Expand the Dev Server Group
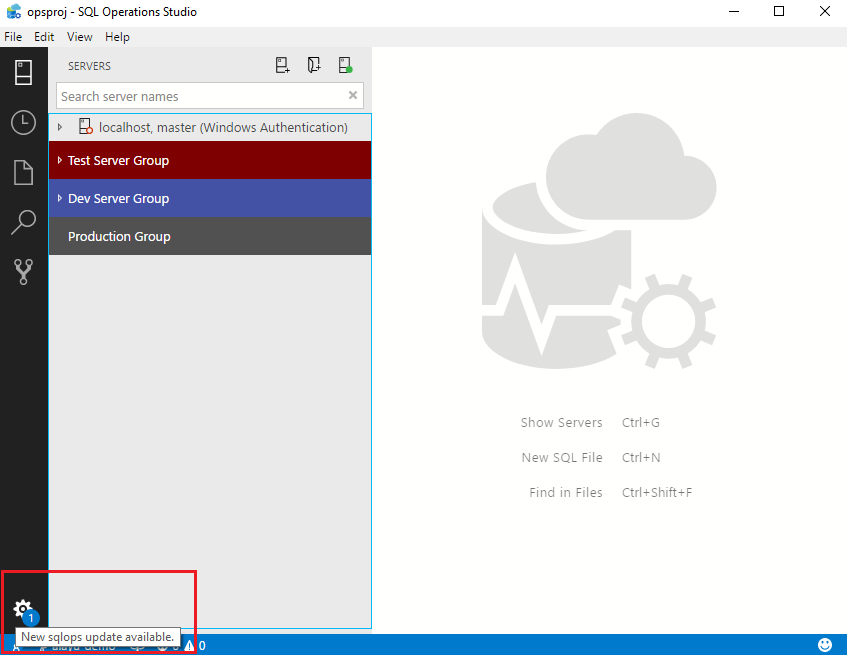This screenshot has height=655, width=847. tap(60, 198)
